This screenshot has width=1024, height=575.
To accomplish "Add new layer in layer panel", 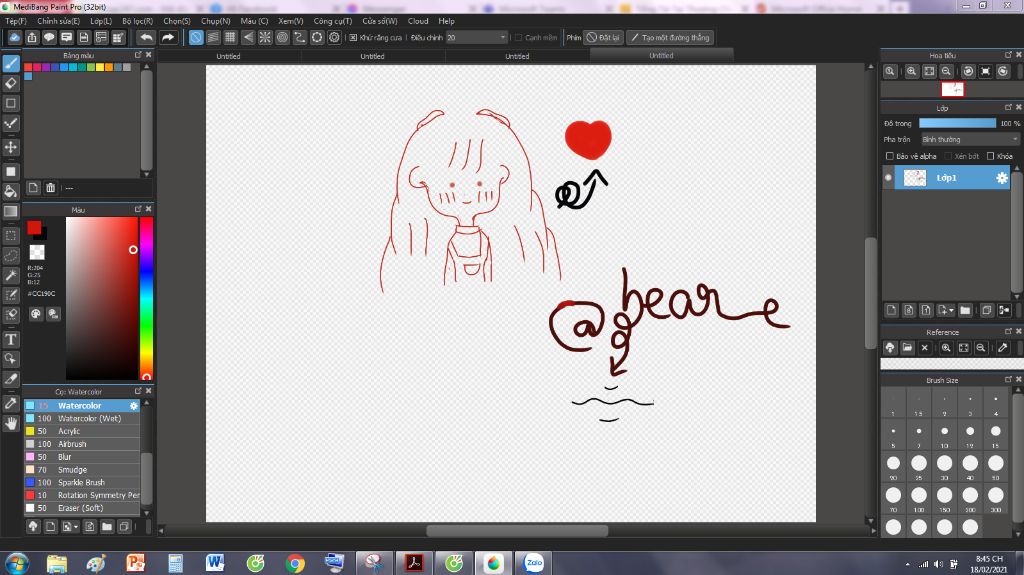I will click(x=891, y=310).
